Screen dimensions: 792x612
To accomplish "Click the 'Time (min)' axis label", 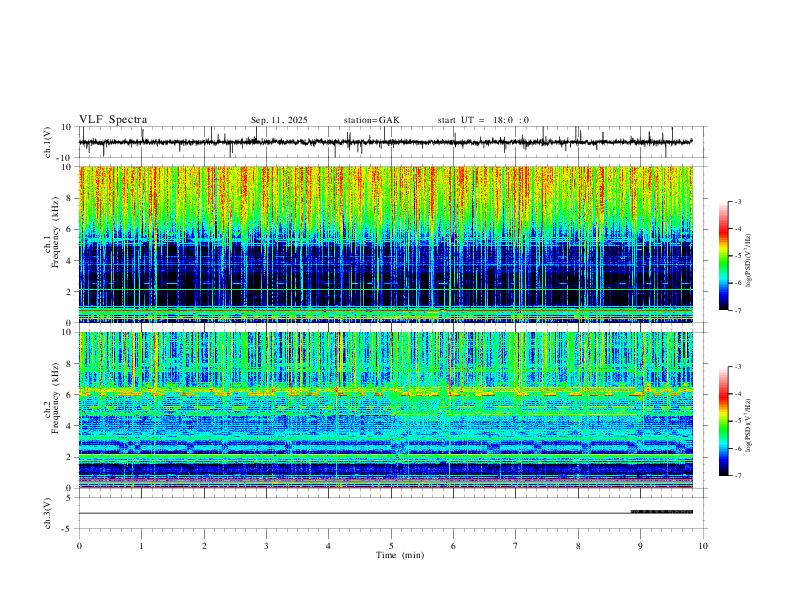I will coord(400,555).
